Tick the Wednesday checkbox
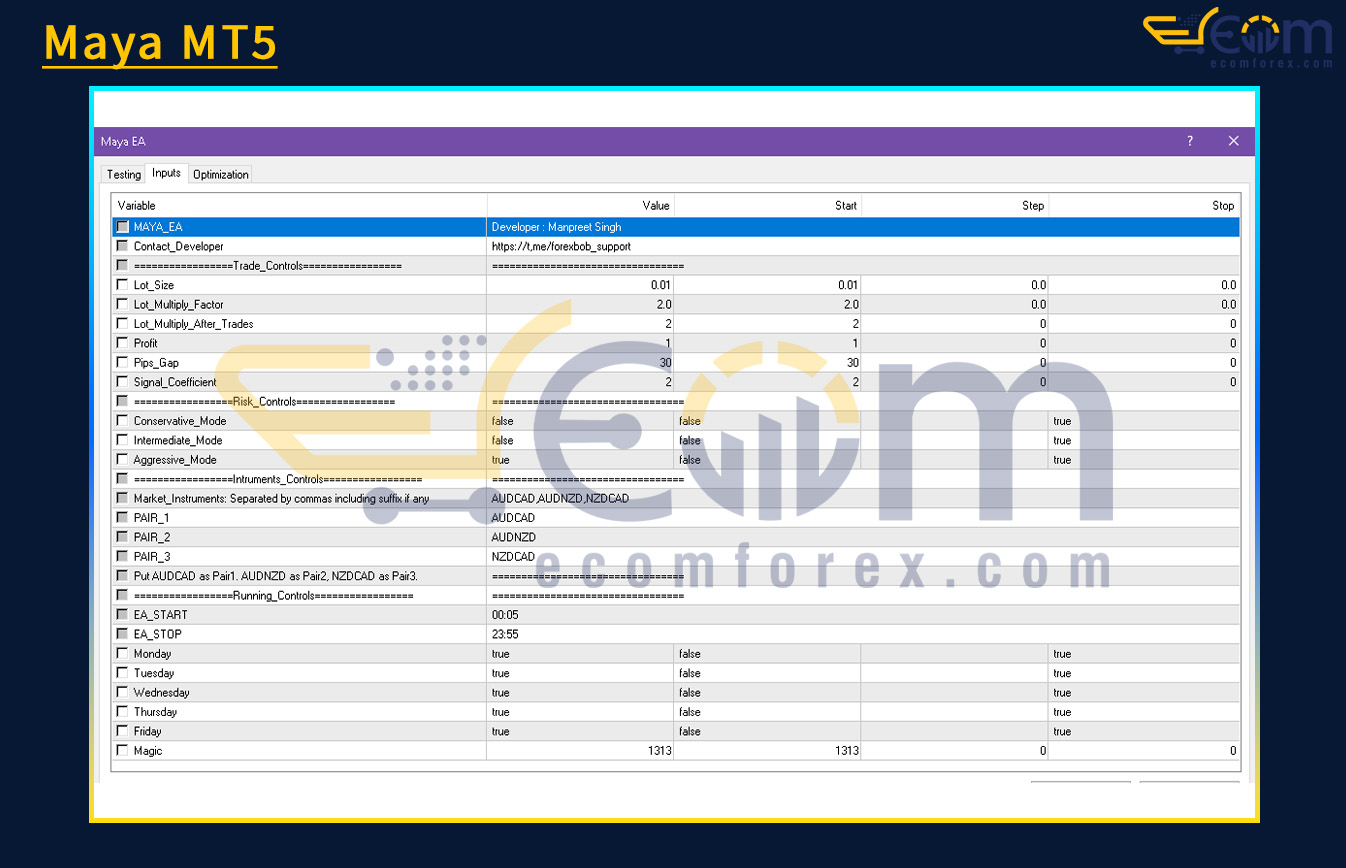The image size is (1346, 868). tap(122, 692)
